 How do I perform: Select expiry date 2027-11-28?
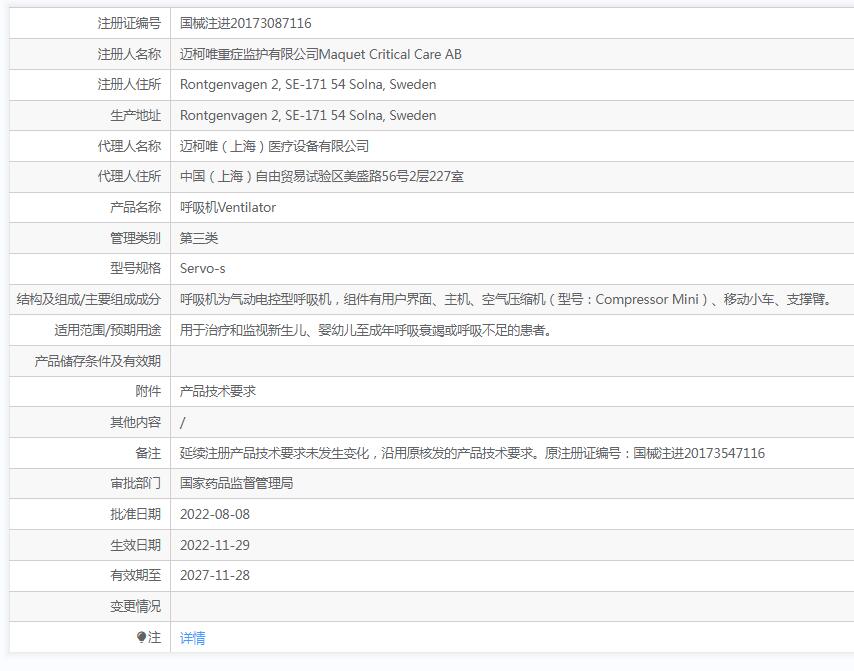tap(215, 575)
